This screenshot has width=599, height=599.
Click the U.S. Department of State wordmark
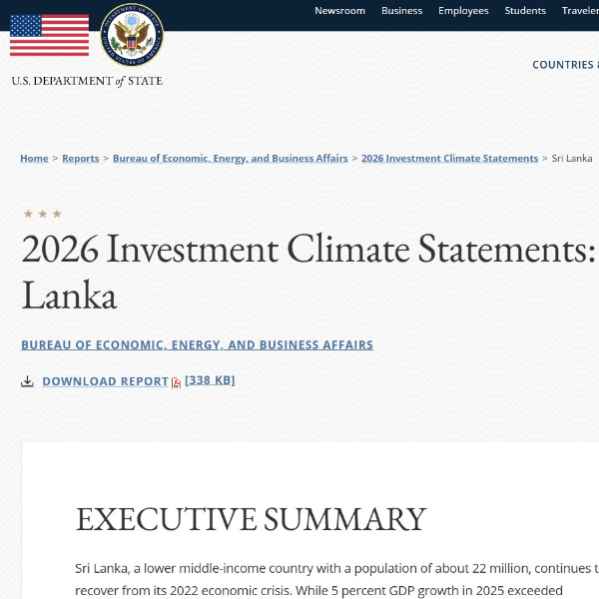[x=87, y=81]
